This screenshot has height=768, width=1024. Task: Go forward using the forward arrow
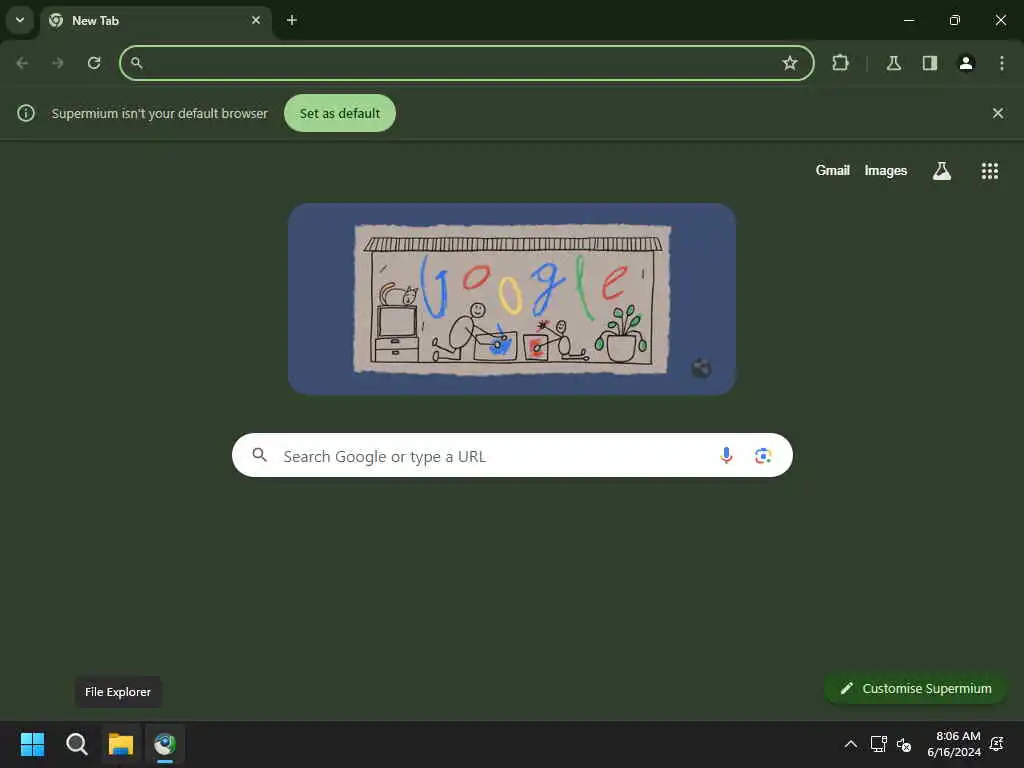click(58, 63)
